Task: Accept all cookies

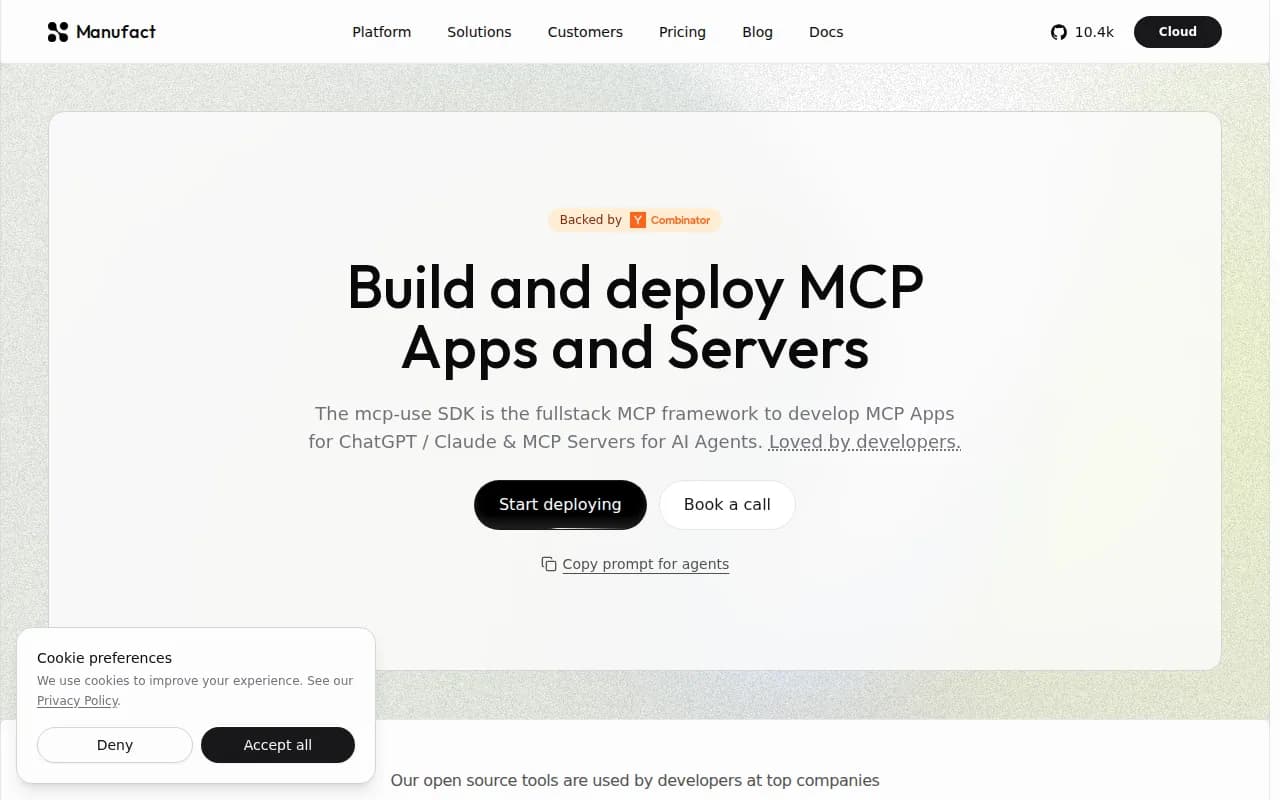Action: pos(278,745)
